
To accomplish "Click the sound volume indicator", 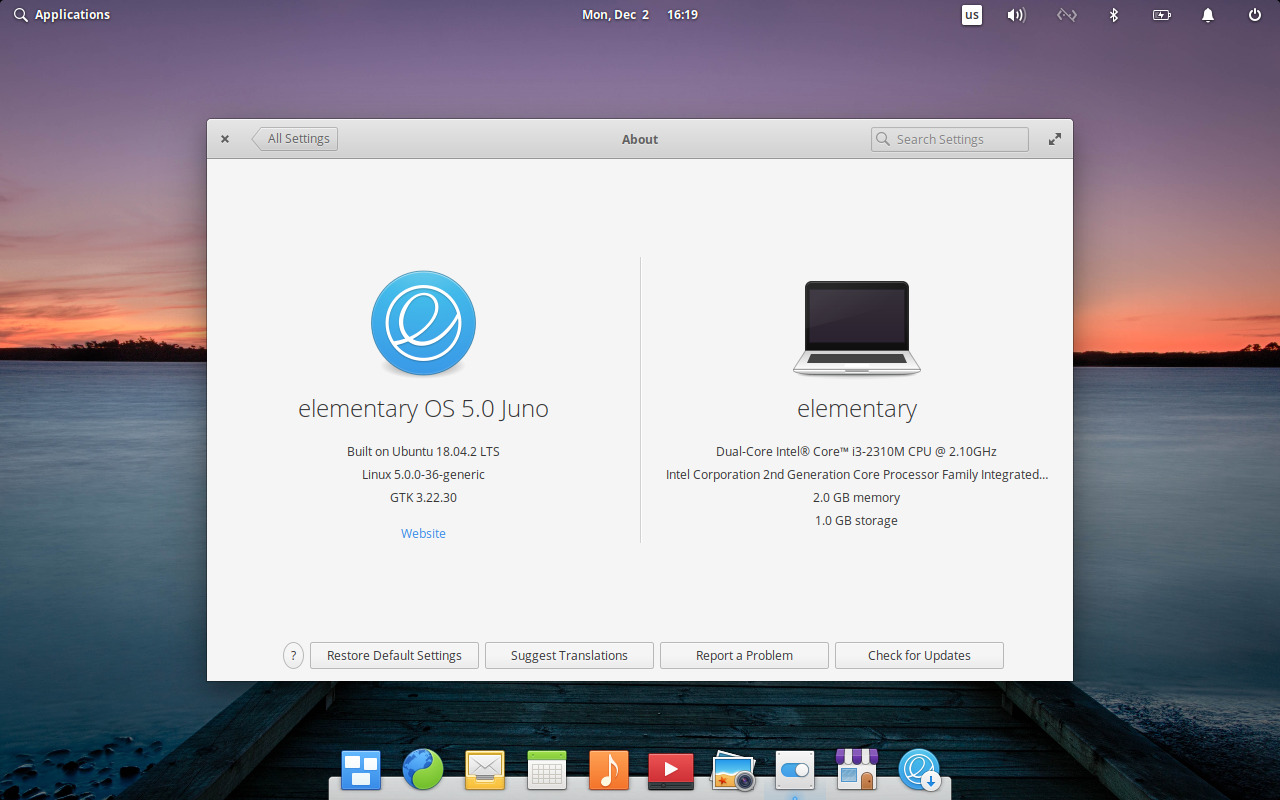I will click(x=1016, y=14).
